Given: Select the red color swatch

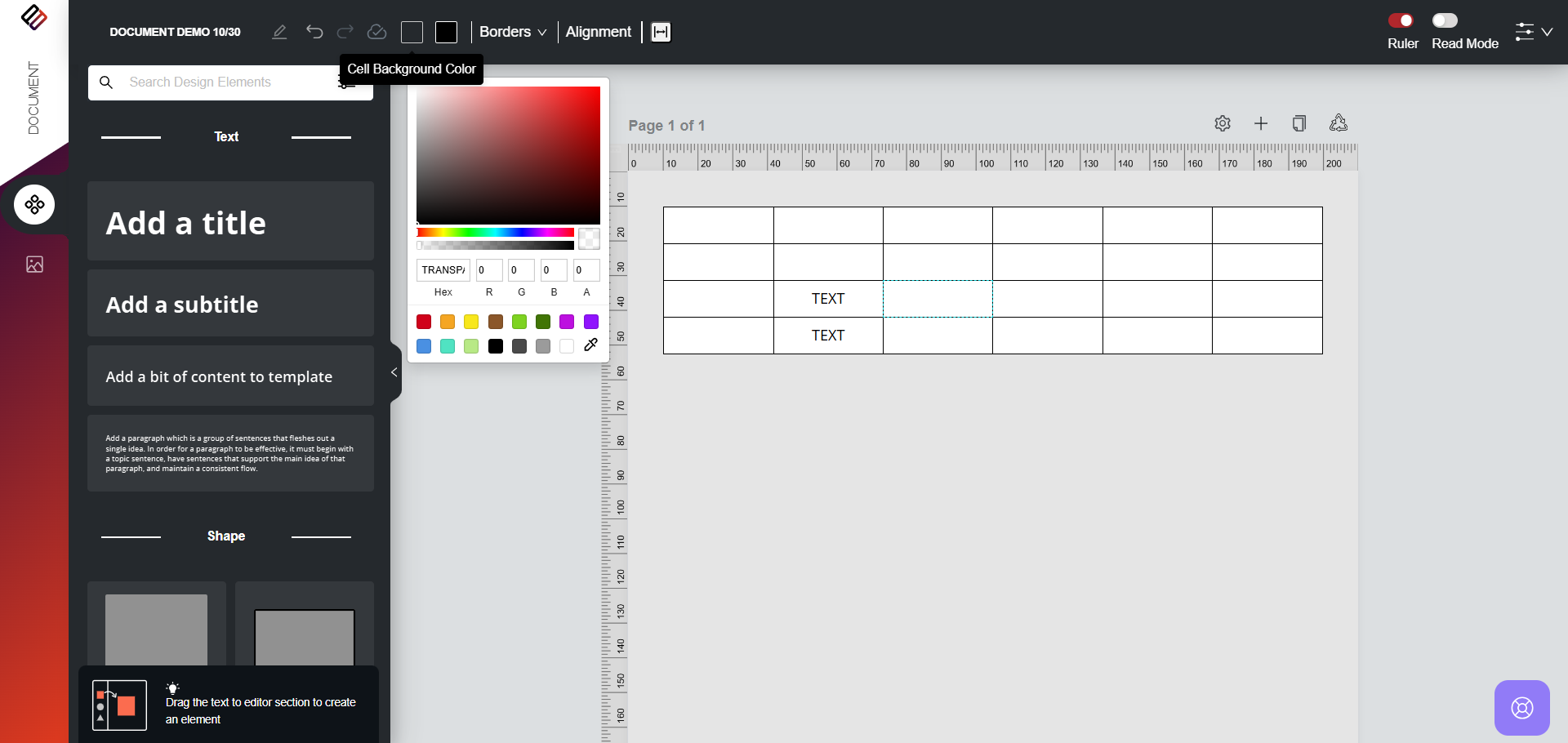Looking at the screenshot, I should click(424, 322).
